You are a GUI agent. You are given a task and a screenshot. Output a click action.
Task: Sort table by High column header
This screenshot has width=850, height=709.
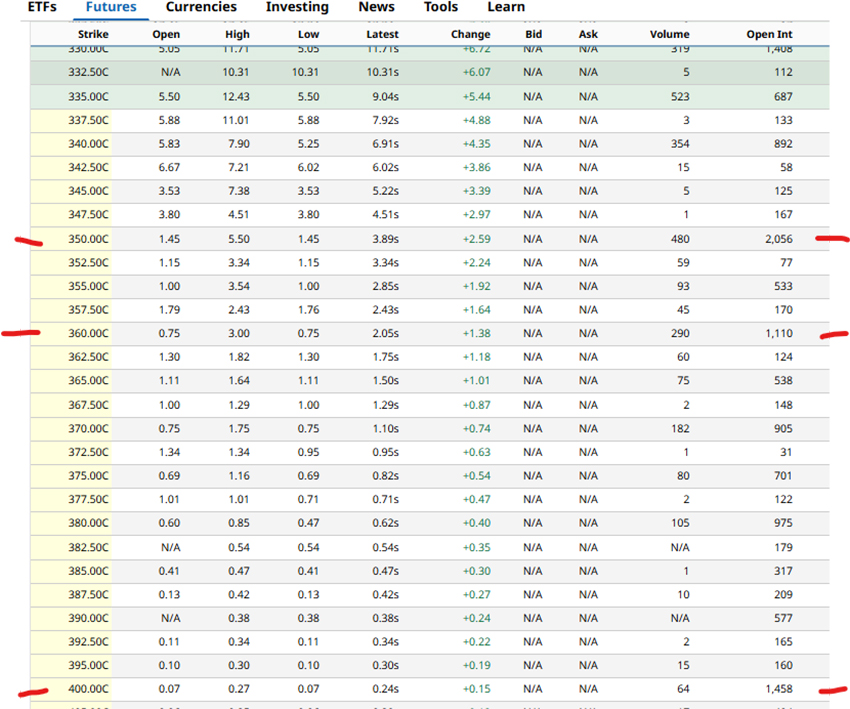pyautogui.click(x=237, y=34)
